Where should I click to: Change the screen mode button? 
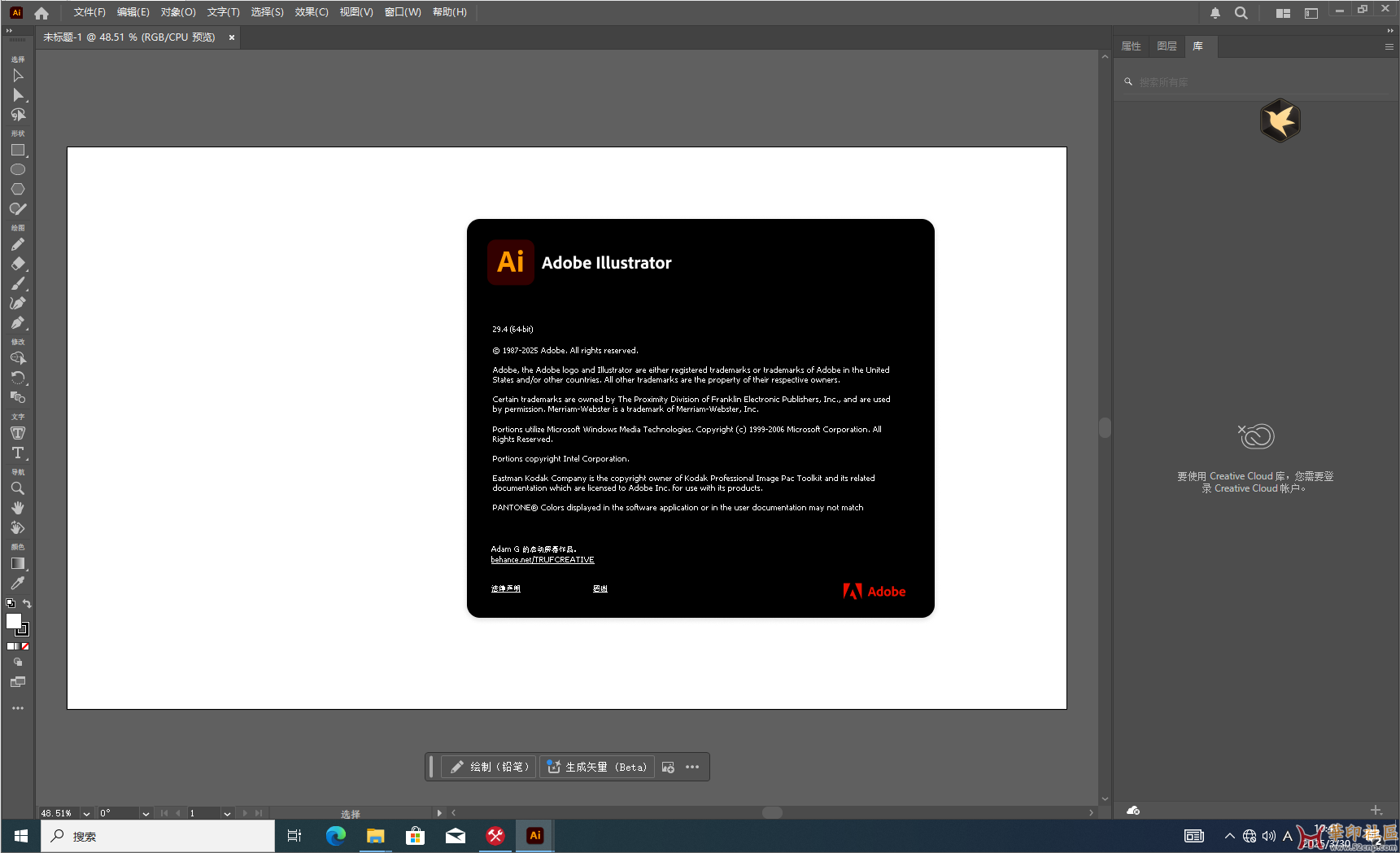click(x=18, y=682)
